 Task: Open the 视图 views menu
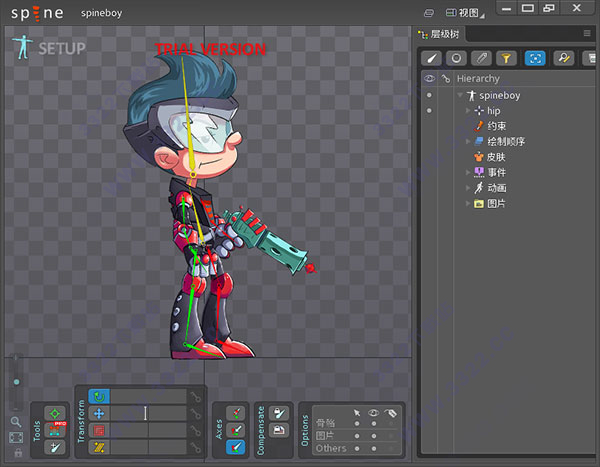pyautogui.click(x=467, y=13)
